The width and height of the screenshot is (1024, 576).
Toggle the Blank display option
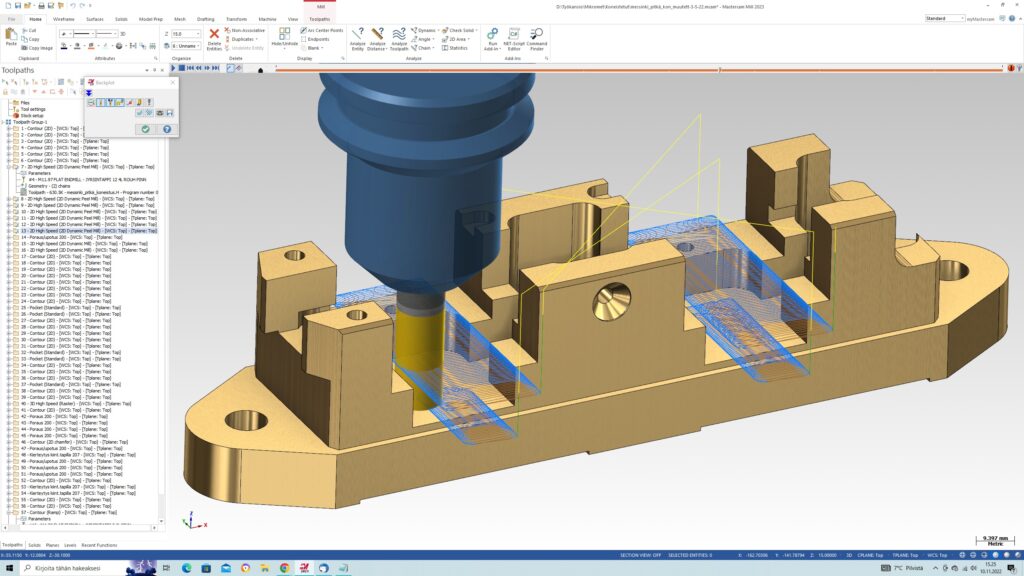314,48
